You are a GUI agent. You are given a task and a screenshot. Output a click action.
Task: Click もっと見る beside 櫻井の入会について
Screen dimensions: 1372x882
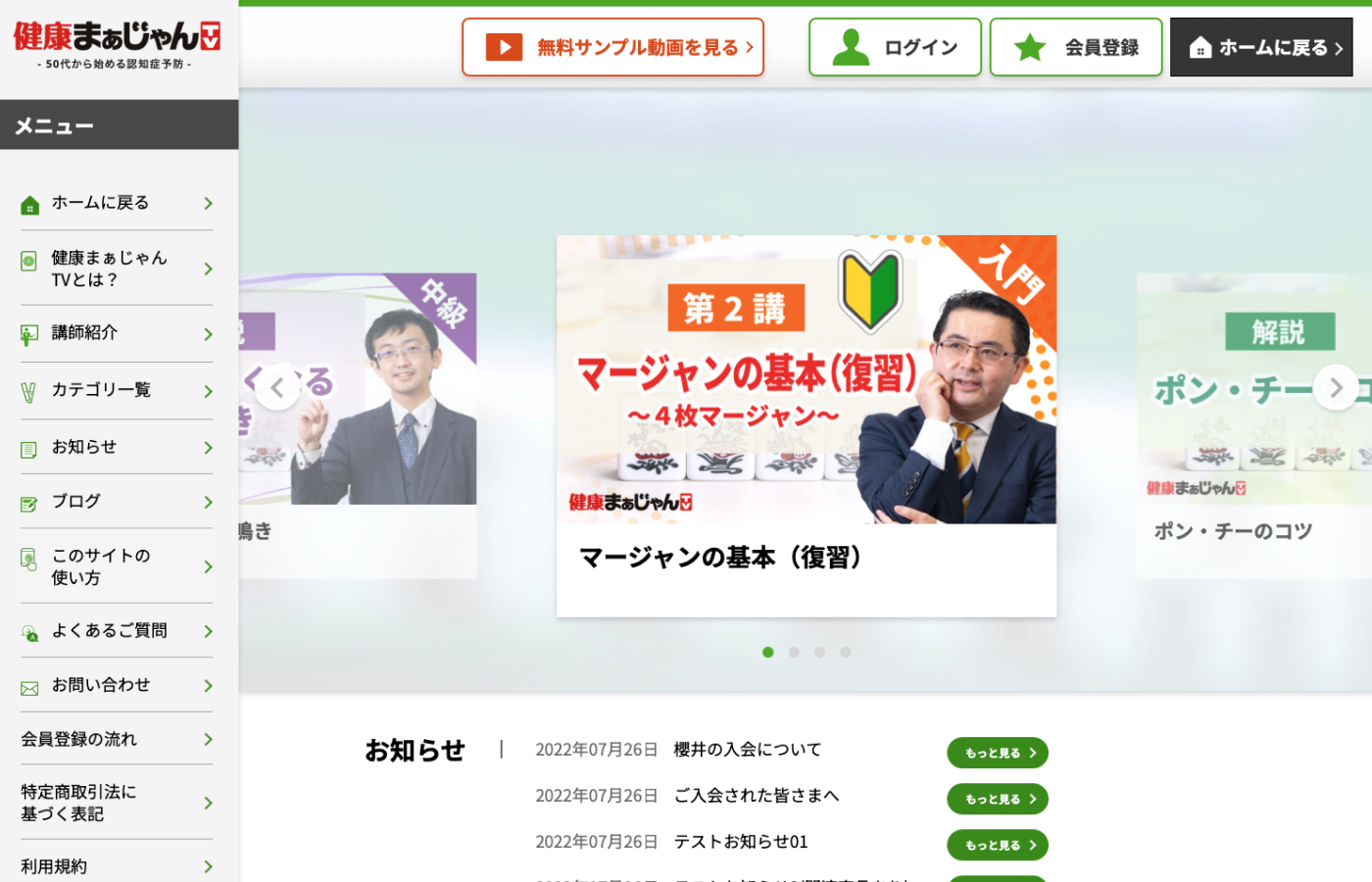tap(997, 753)
